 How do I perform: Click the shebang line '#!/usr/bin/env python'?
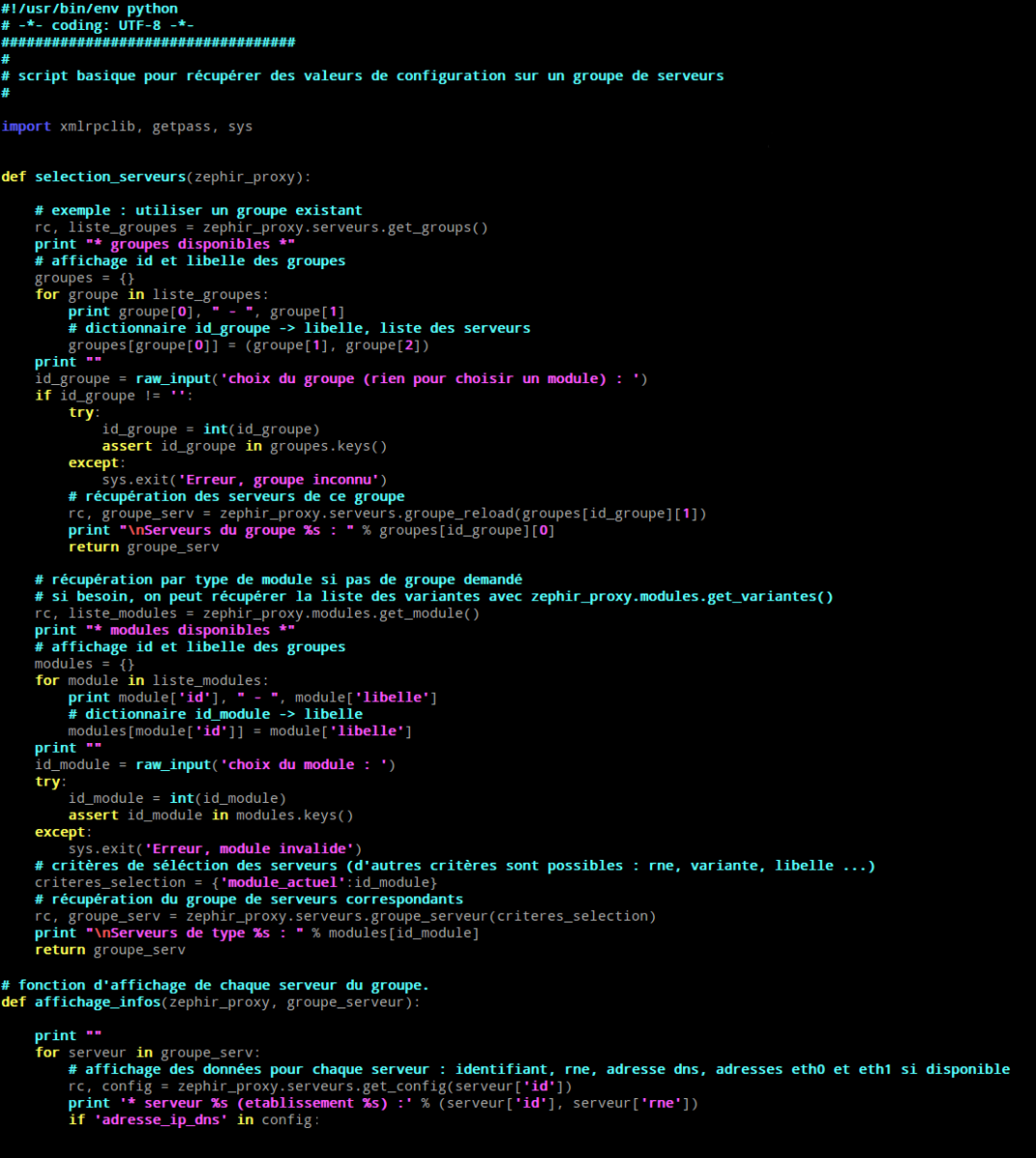point(90,9)
